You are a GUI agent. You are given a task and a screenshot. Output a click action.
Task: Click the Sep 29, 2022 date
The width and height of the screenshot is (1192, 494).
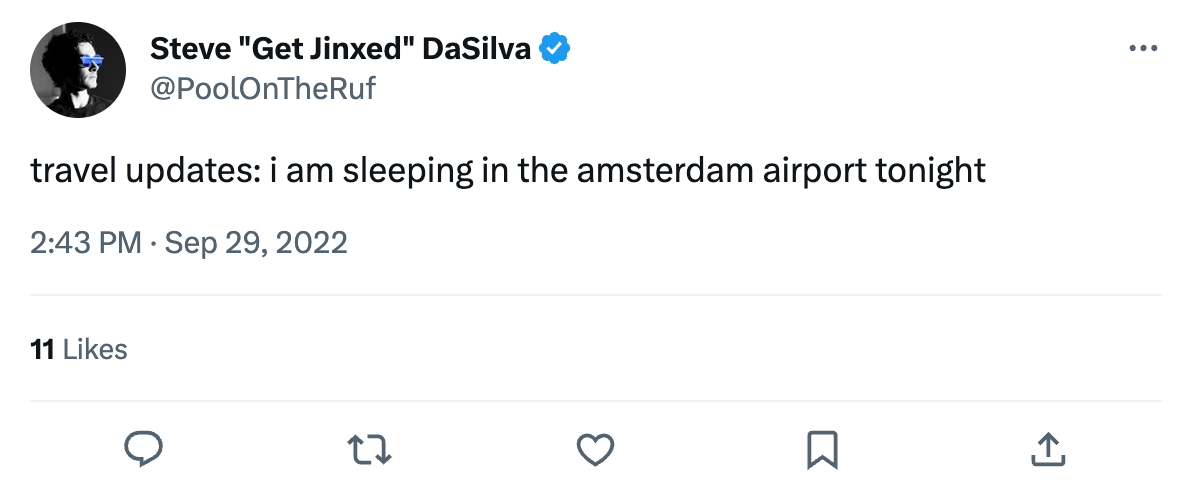click(x=256, y=243)
